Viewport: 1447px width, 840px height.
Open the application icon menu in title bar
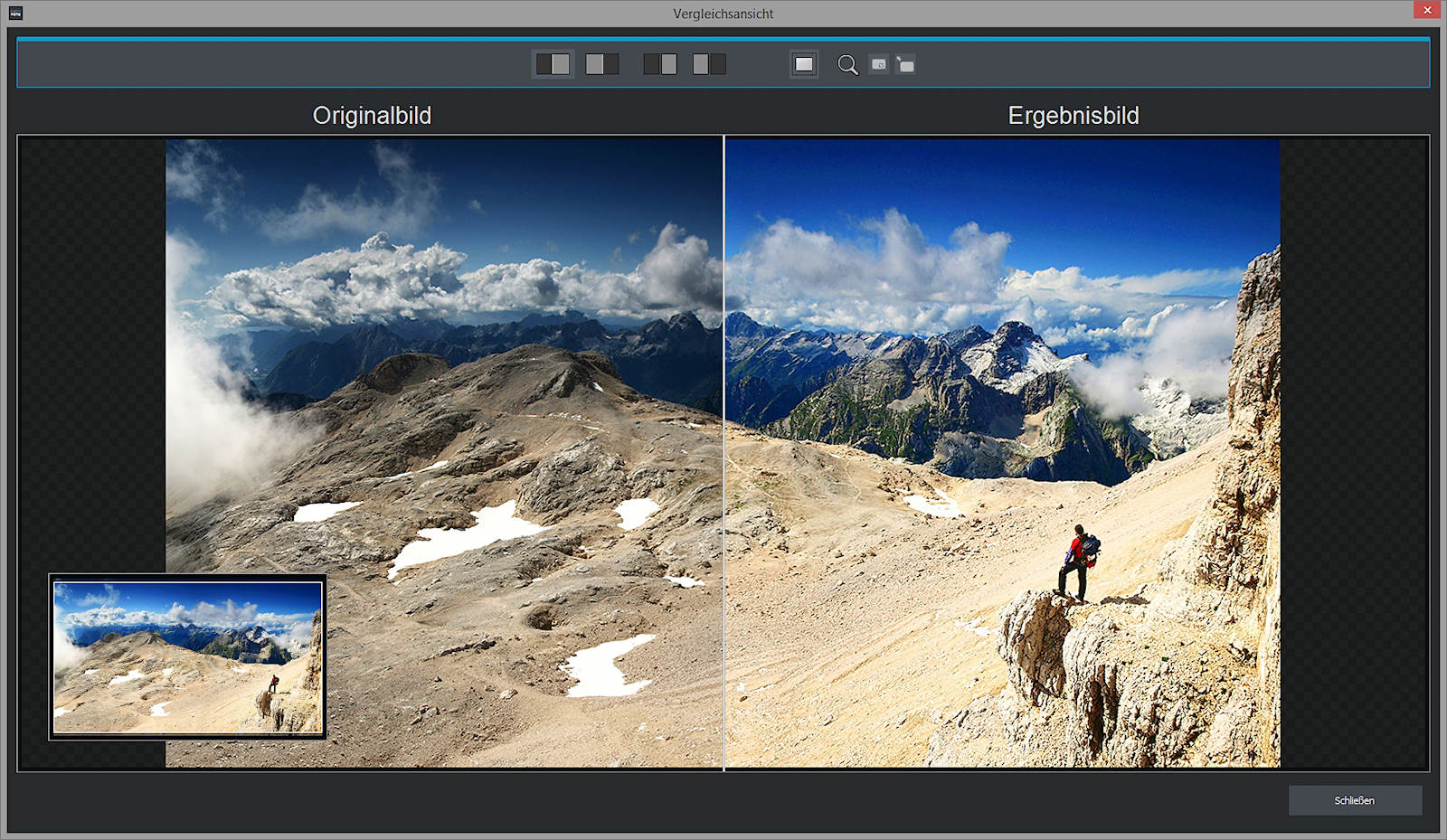pos(15,13)
